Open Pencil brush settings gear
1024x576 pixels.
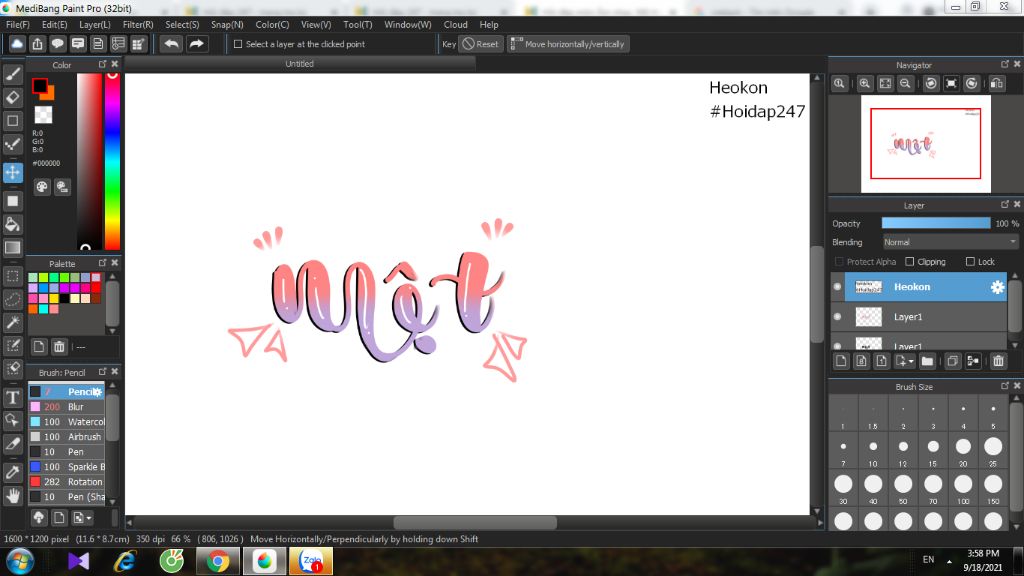click(x=97, y=392)
